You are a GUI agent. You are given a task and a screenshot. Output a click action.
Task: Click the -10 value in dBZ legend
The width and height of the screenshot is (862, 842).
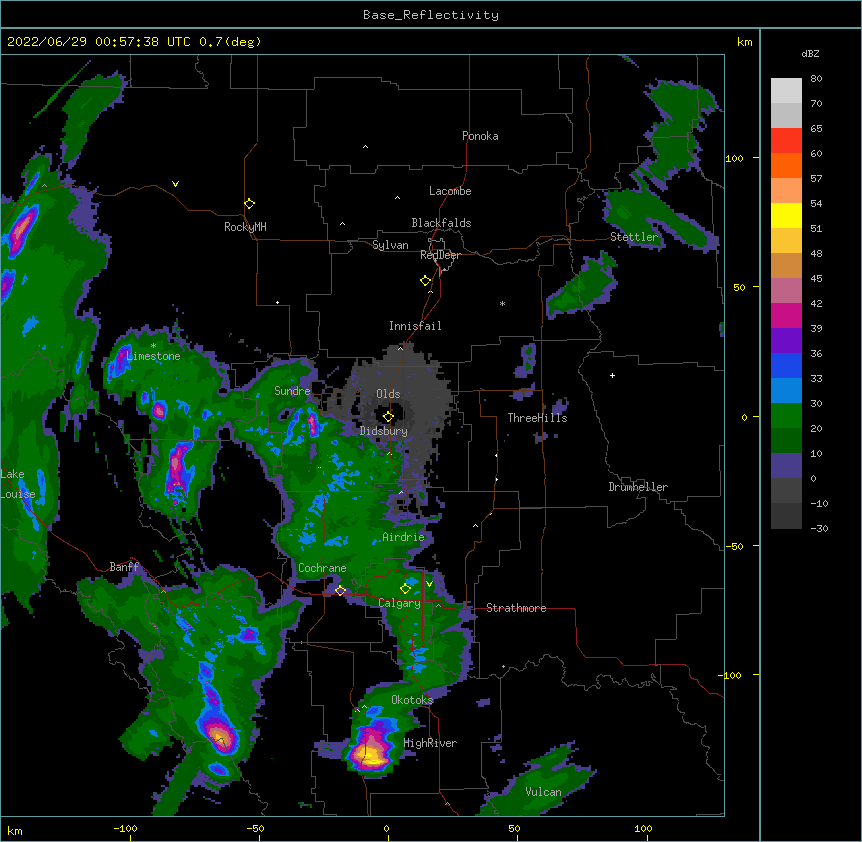click(x=819, y=504)
